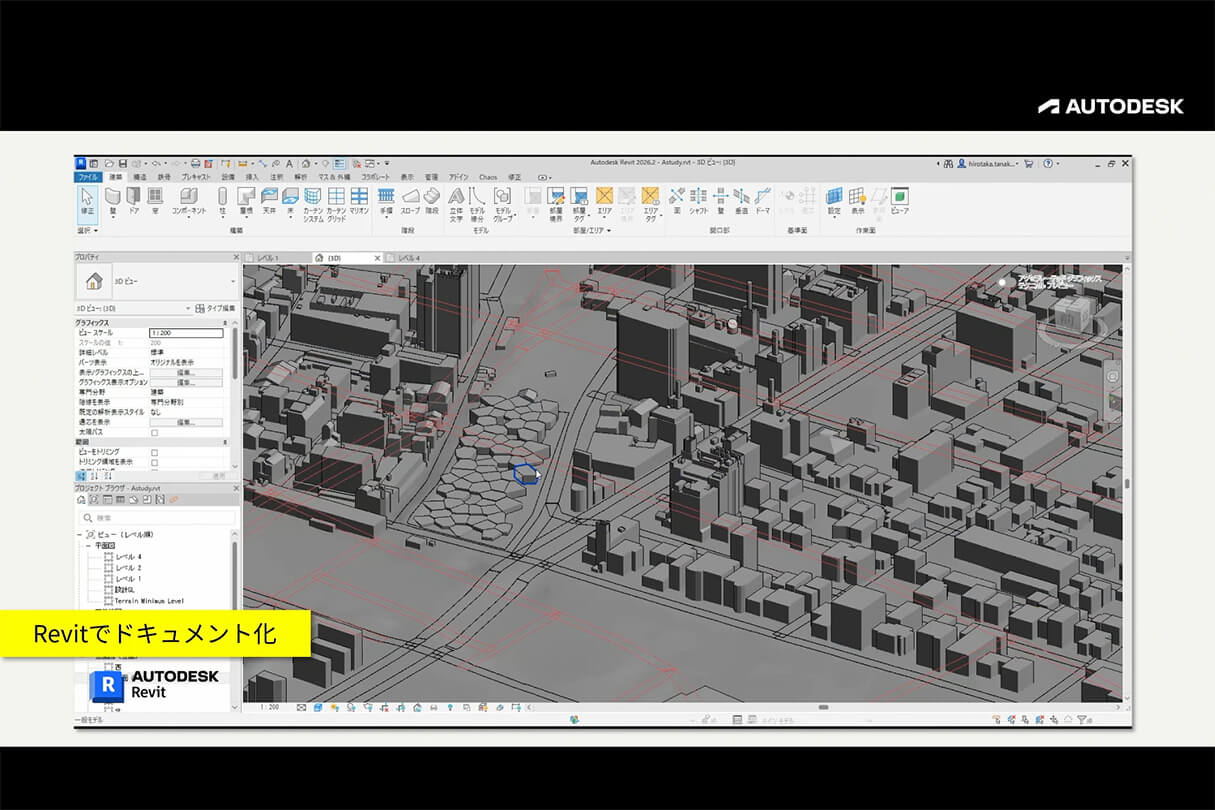
Task: Choose the カーテングリッド tool
Action: (336, 203)
